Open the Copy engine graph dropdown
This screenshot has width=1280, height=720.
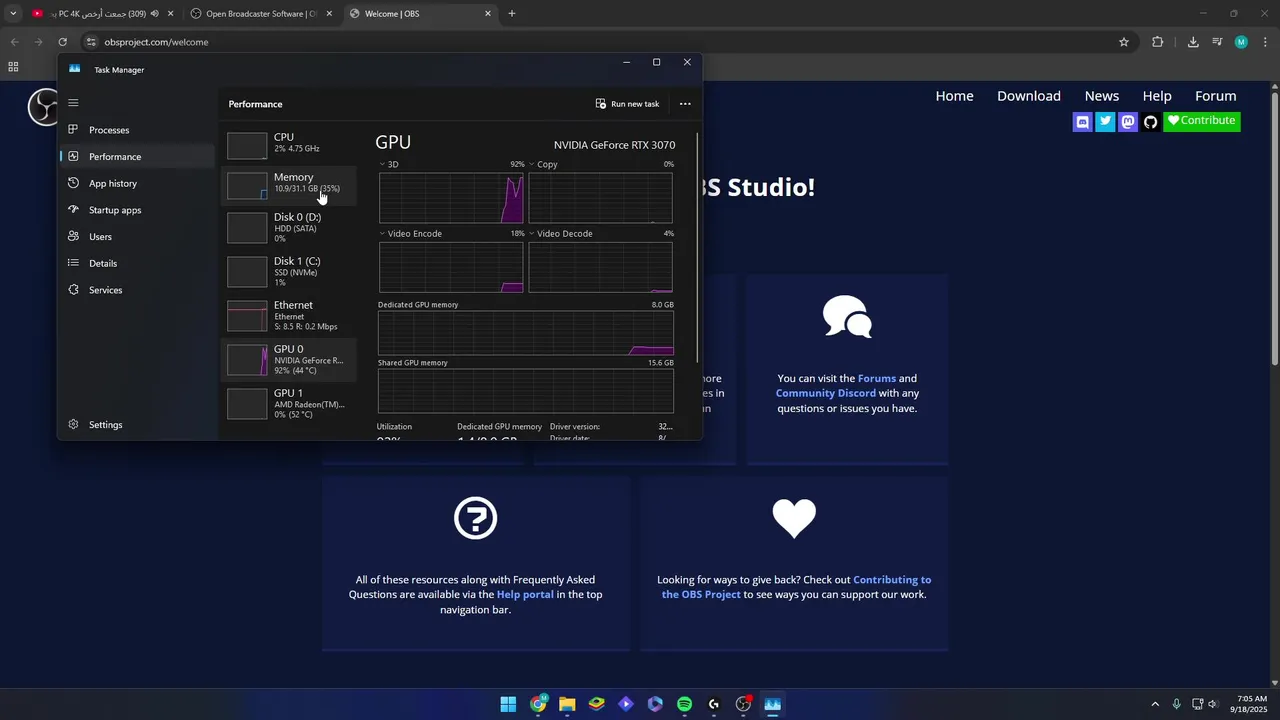click(532, 164)
